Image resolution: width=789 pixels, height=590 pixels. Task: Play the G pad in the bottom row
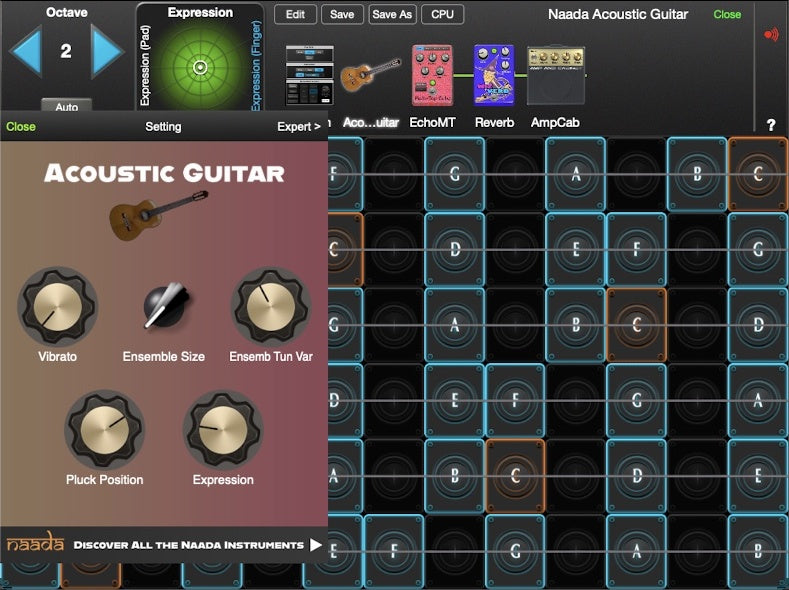coord(515,551)
